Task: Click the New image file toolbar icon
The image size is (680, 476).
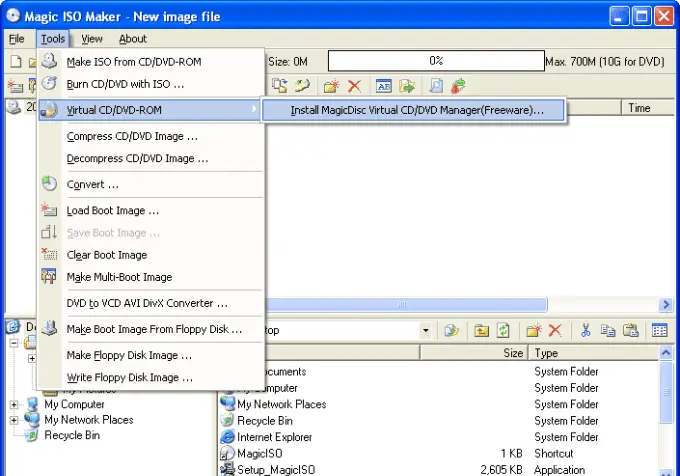Action: click(x=16, y=62)
